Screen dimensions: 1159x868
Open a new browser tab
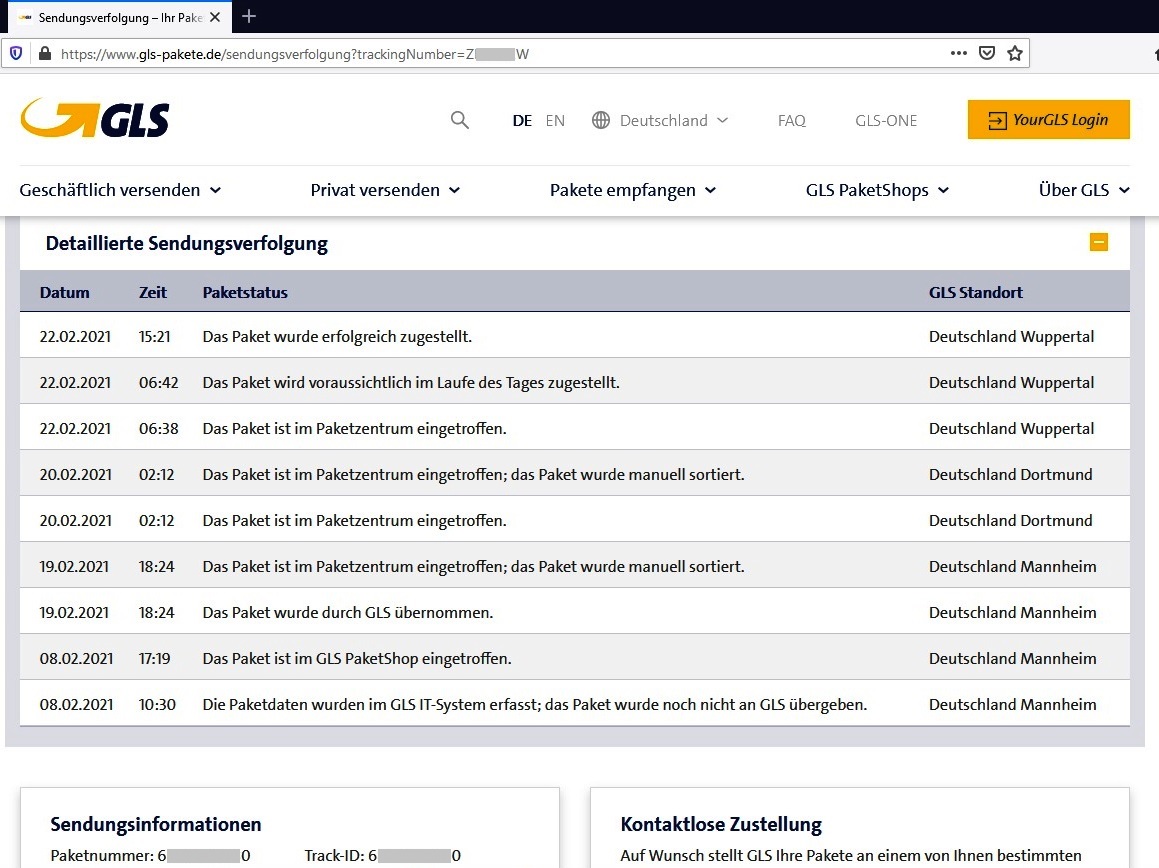click(x=249, y=16)
